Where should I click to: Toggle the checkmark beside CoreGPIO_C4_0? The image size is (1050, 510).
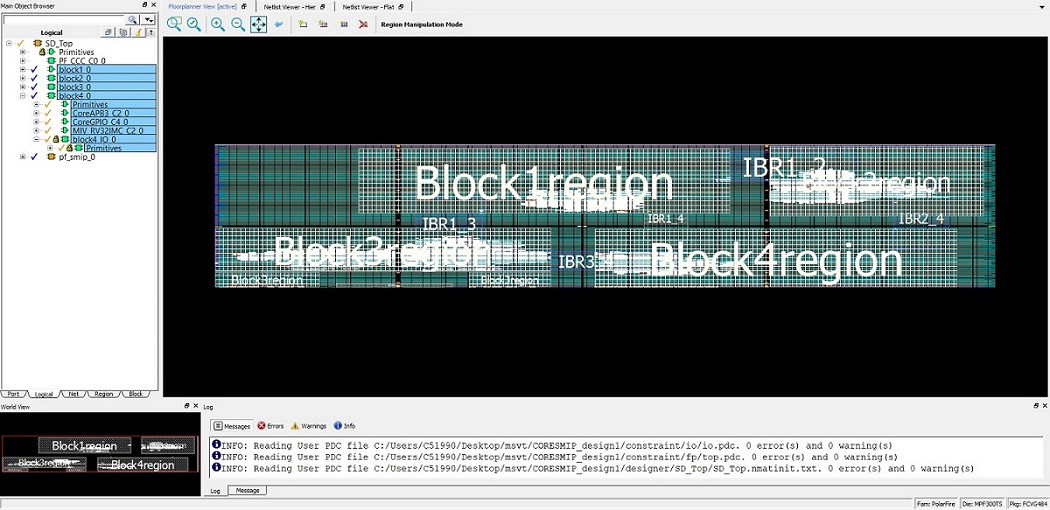pos(47,122)
